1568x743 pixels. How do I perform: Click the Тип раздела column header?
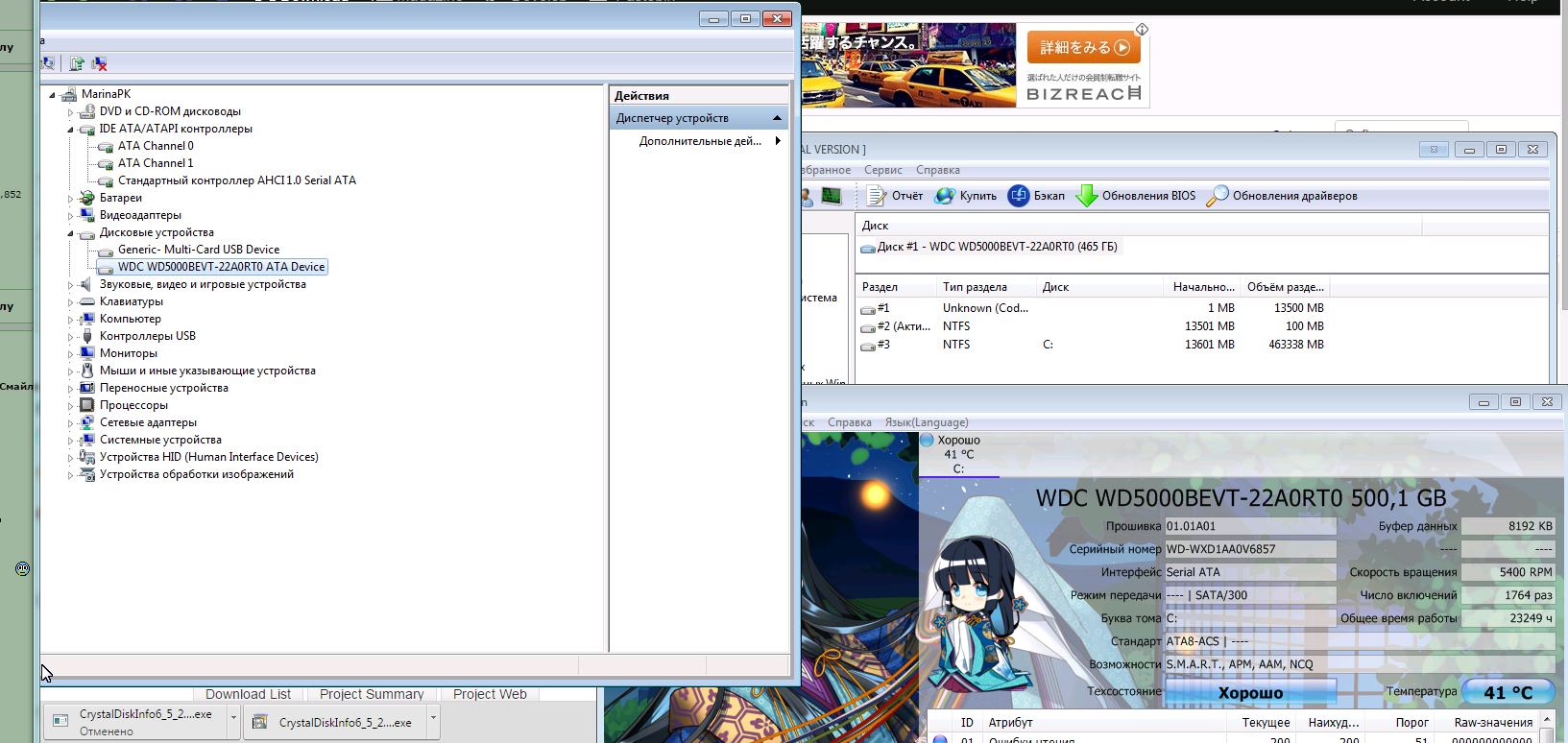[986, 287]
